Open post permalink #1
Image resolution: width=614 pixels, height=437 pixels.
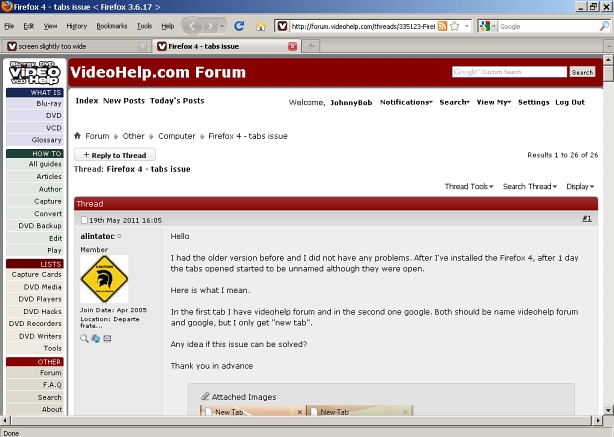(x=587, y=218)
